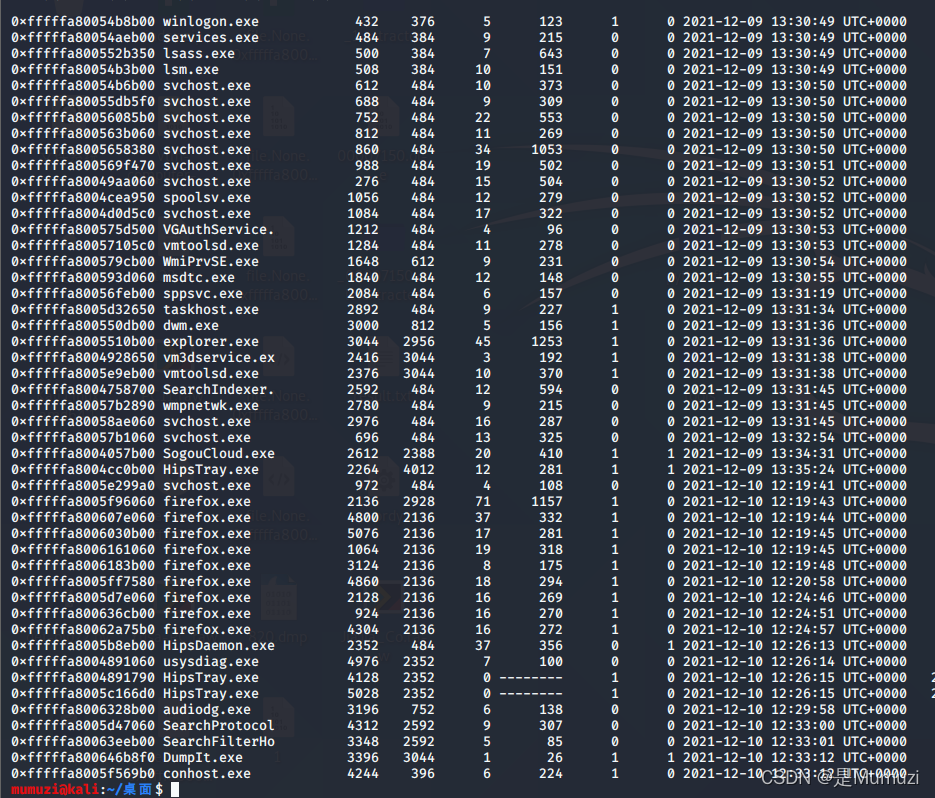Select PID 2376 vmtoolsd.exe row
The height and width of the screenshot is (798, 935).
363,374
